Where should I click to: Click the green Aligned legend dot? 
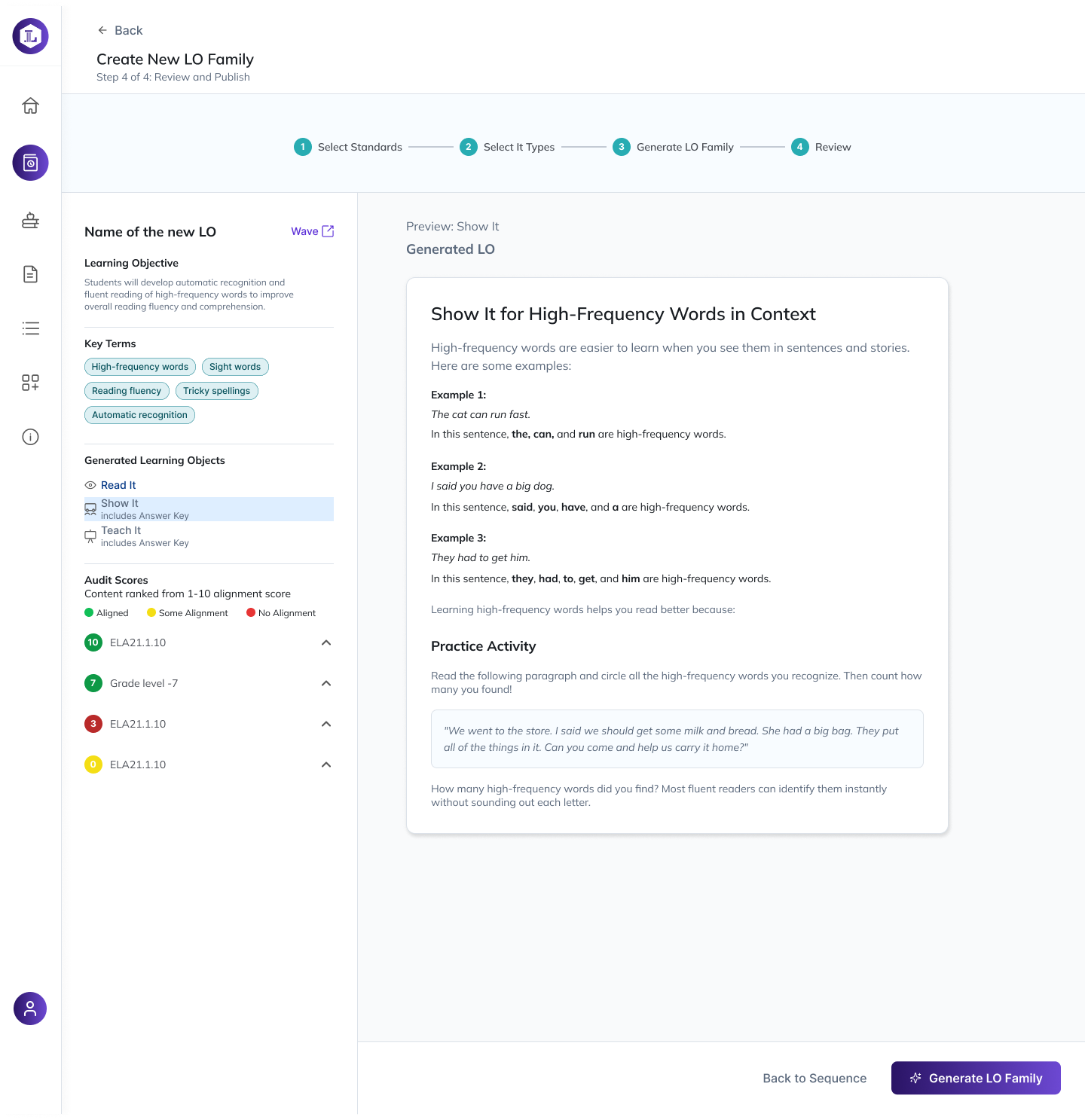click(x=89, y=612)
